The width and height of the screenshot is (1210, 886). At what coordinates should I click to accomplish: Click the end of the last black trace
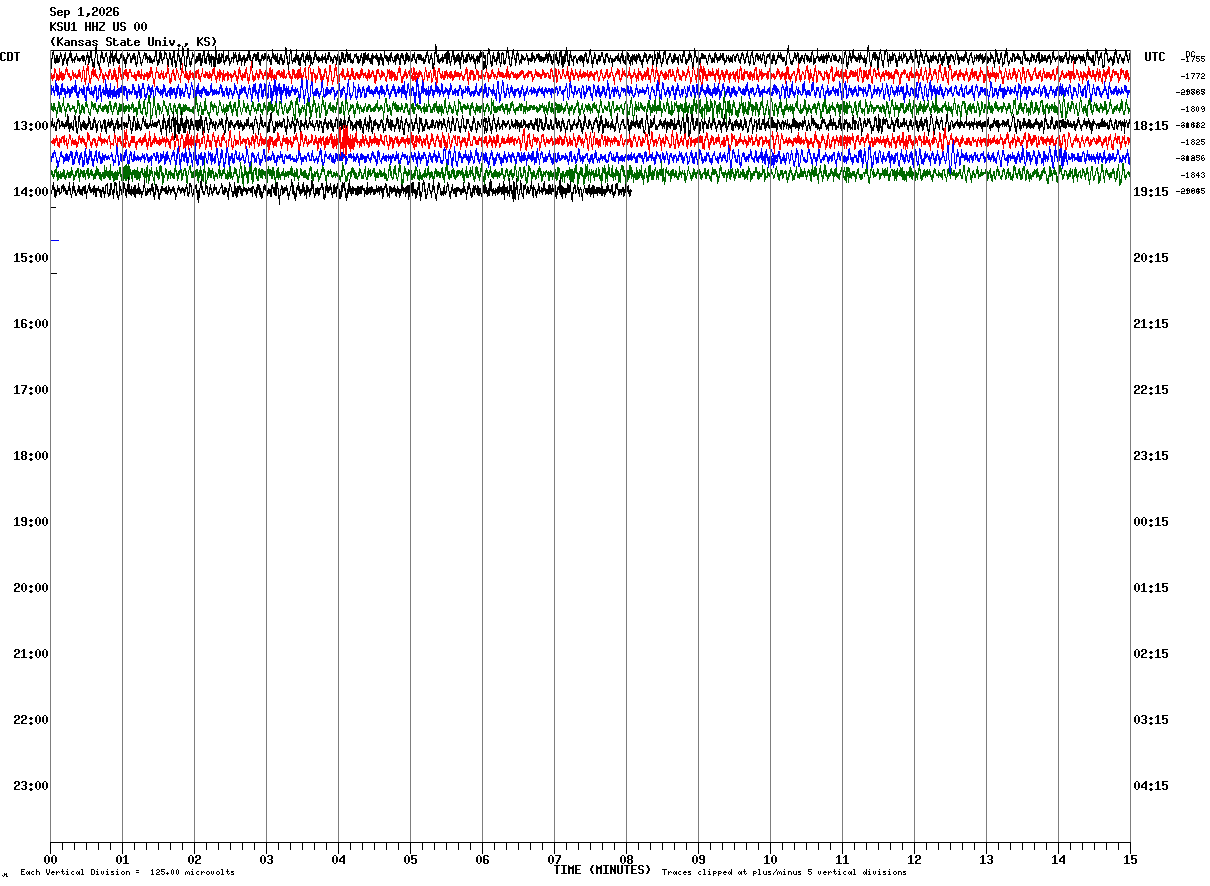[x=630, y=191]
